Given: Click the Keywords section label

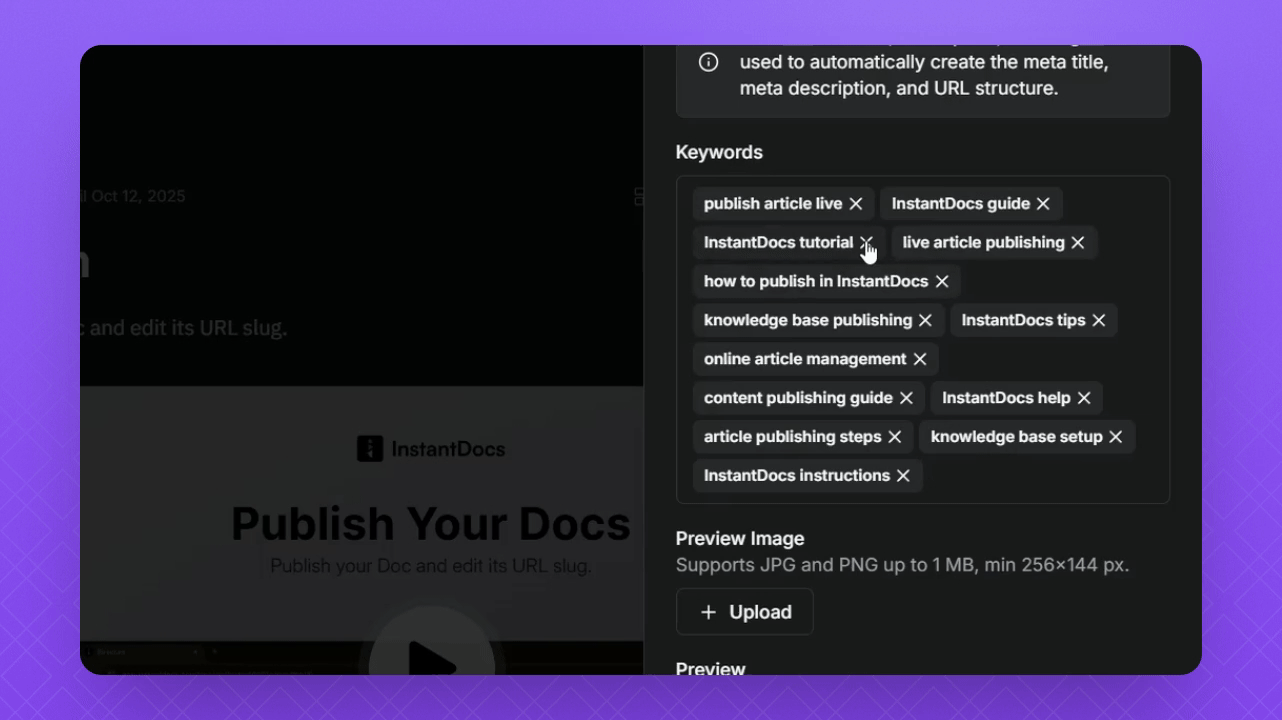Looking at the screenshot, I should [x=719, y=152].
